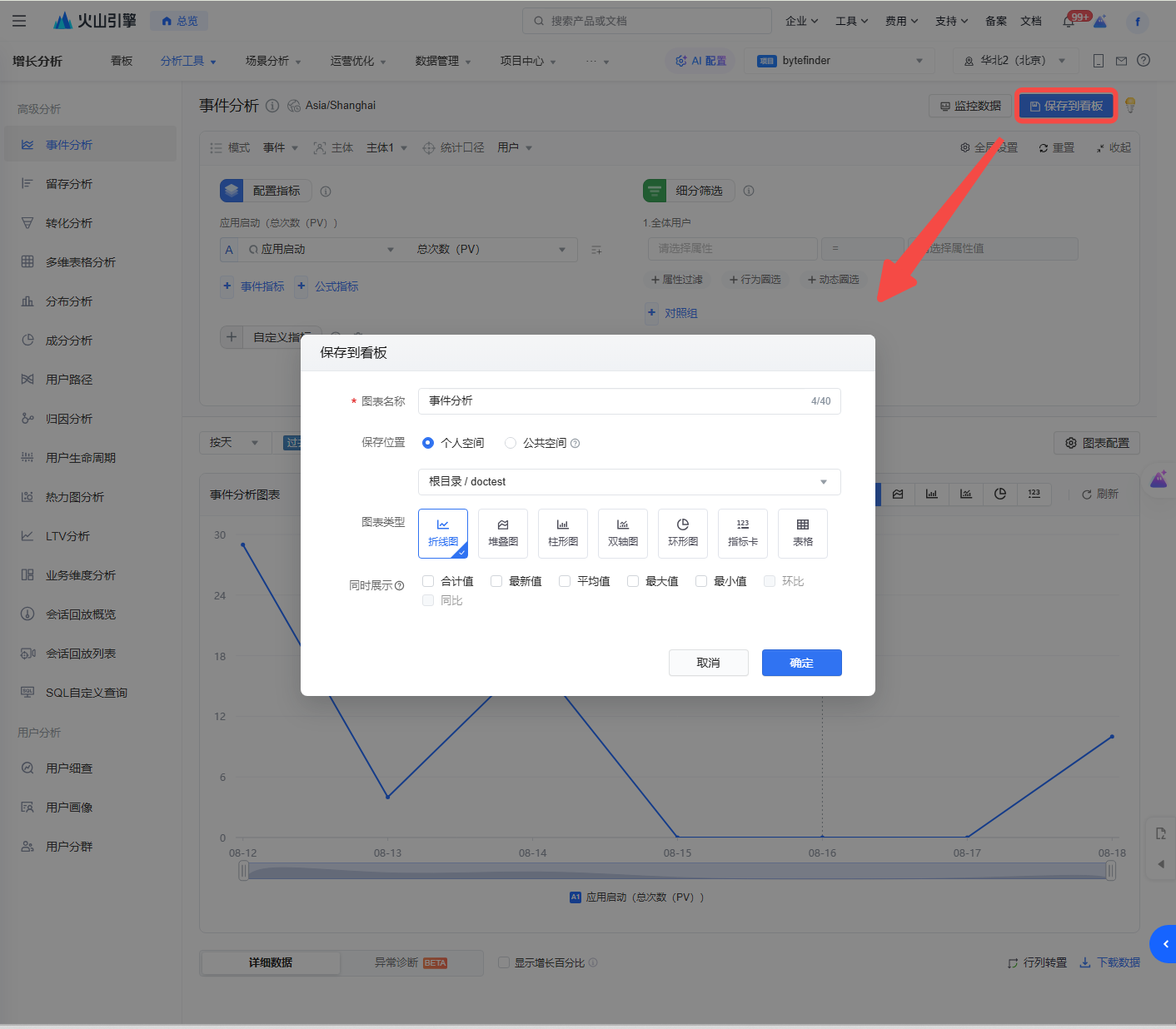
Task: Select 堆叠图 chart type in the dialog
Action: 503,534
